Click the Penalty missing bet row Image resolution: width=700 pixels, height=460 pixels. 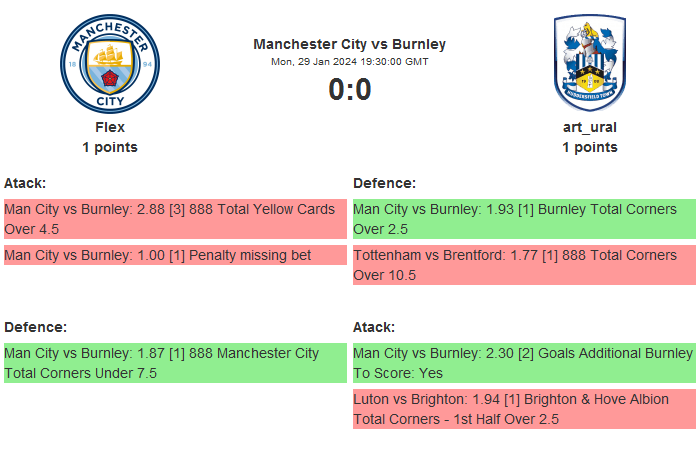coord(175,255)
